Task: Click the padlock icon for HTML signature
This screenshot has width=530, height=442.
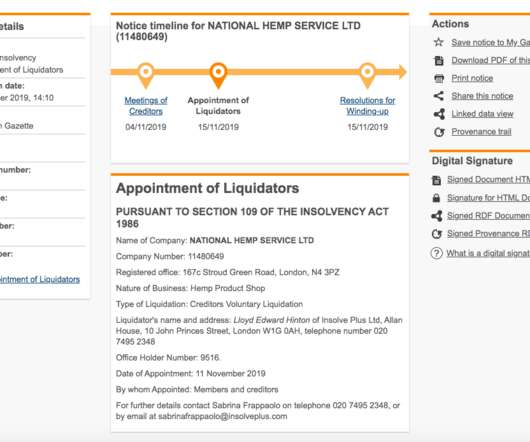Action: 436,198
